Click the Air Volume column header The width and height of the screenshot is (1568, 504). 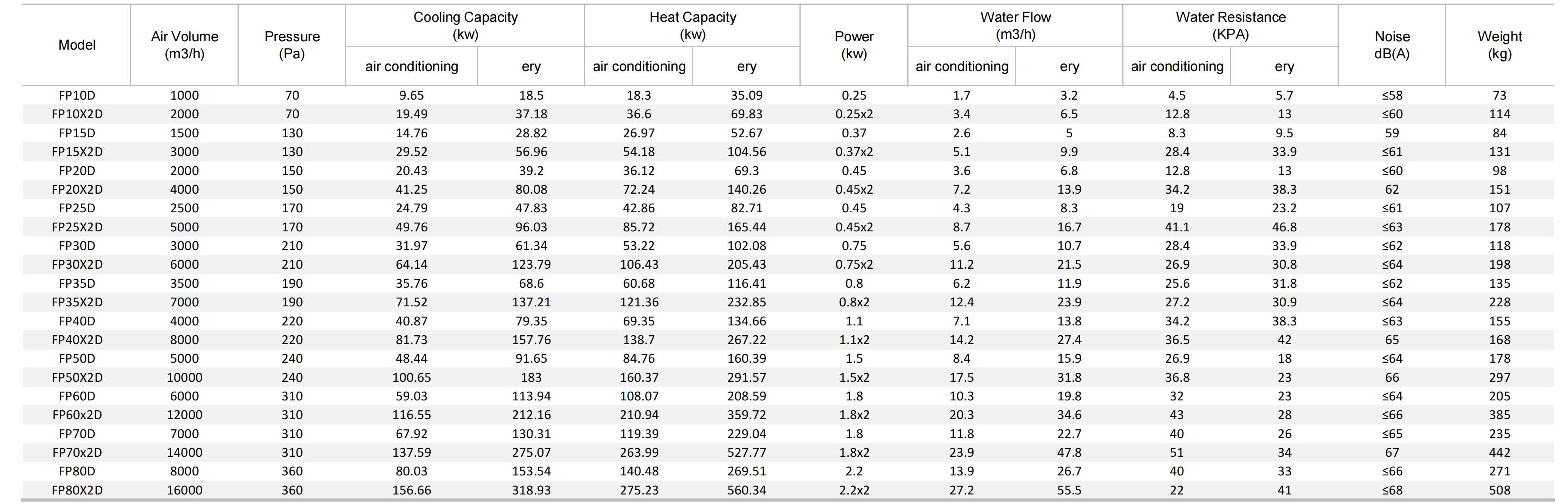click(184, 45)
